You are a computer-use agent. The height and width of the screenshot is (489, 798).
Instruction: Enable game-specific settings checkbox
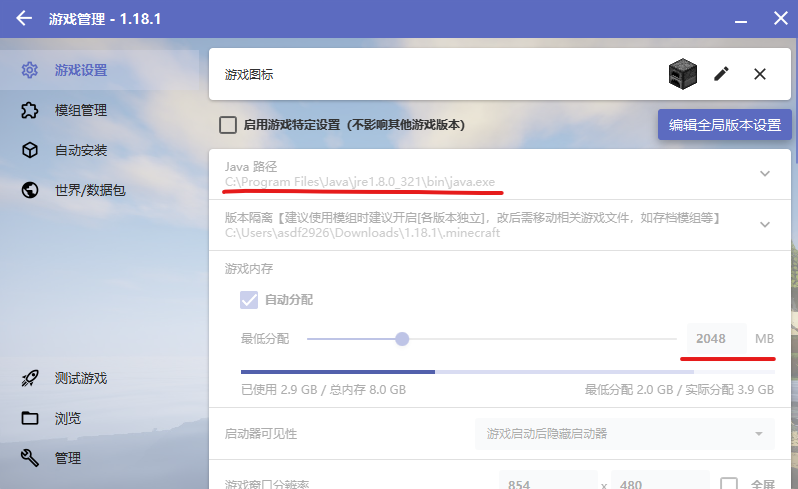[228, 125]
